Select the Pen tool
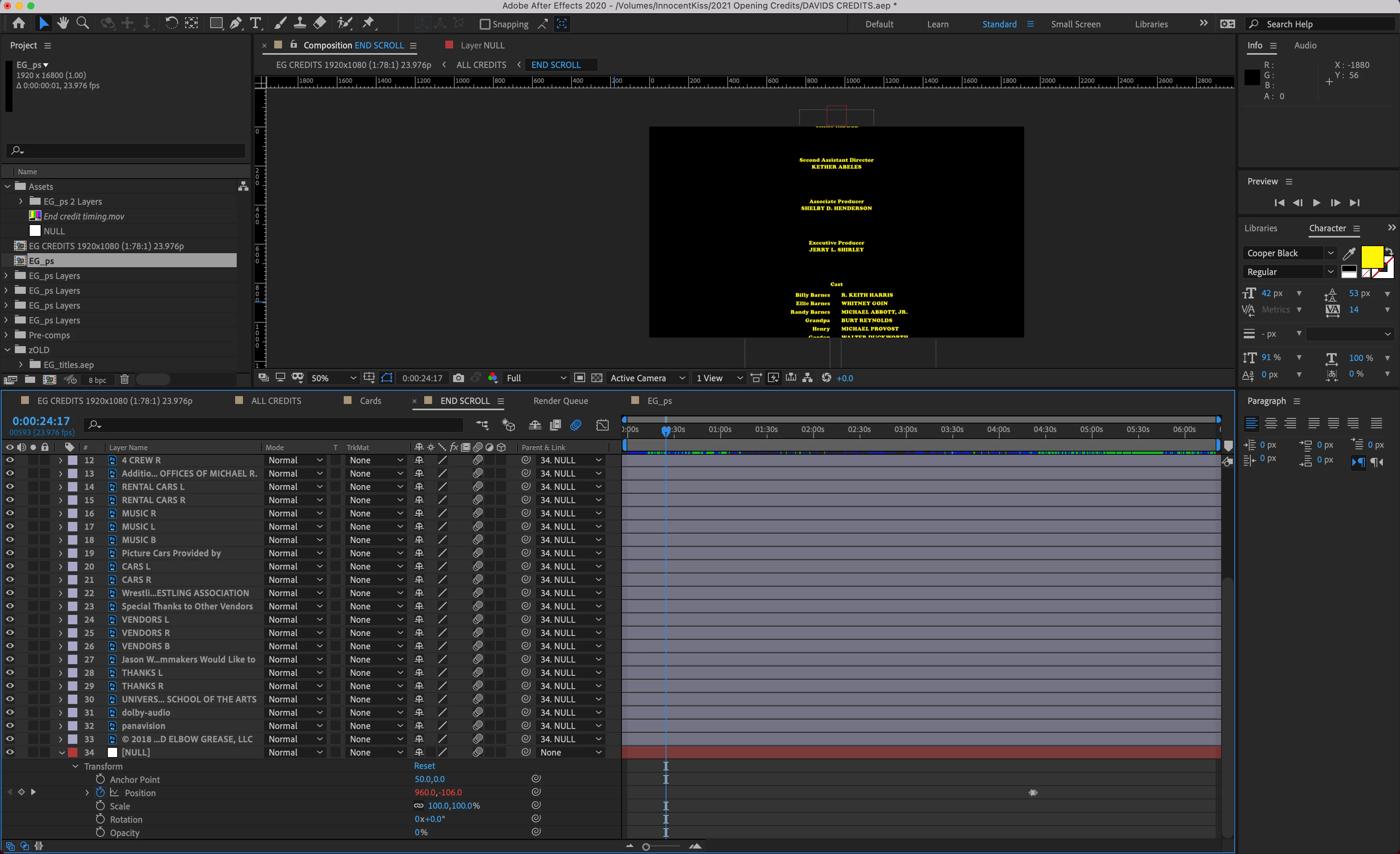This screenshot has width=1400, height=854. pyautogui.click(x=235, y=23)
